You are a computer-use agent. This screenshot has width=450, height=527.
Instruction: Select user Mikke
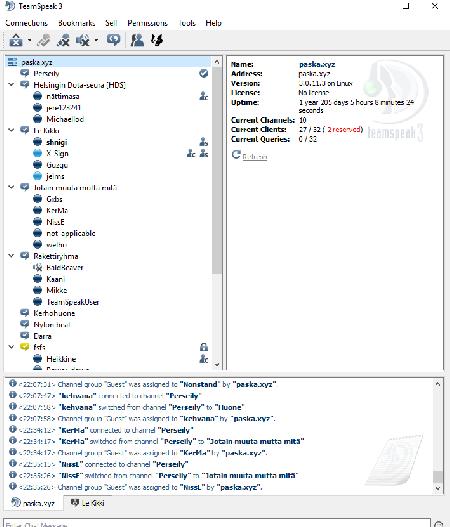[57, 290]
